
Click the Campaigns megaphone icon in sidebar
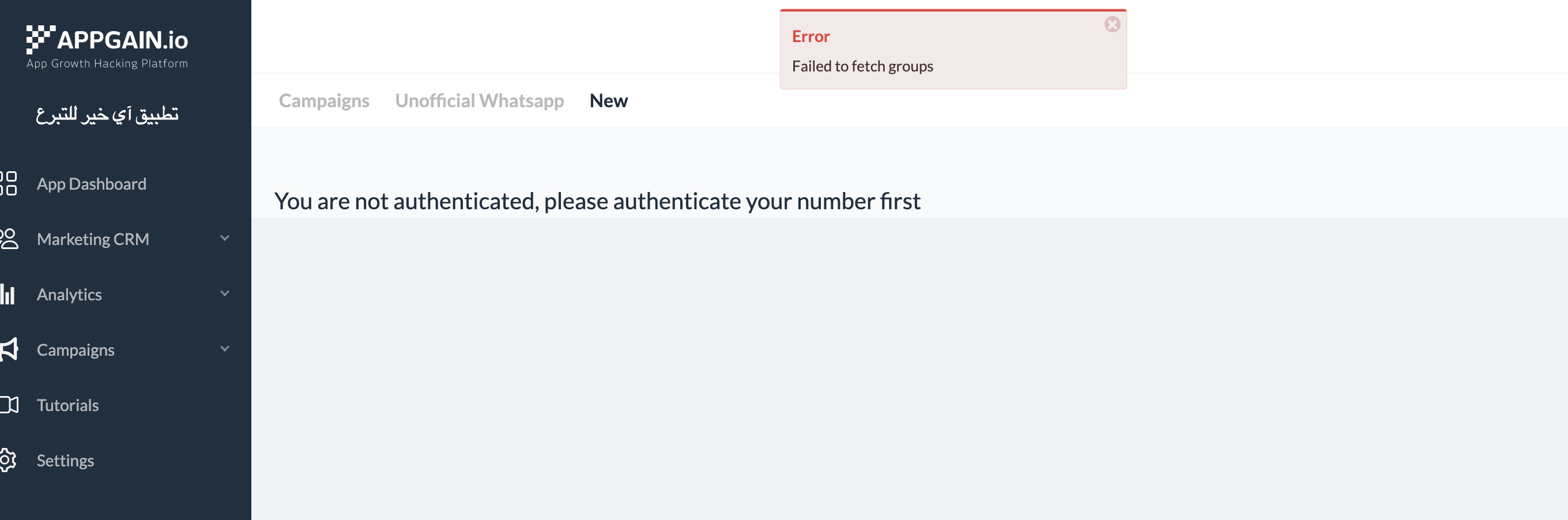[x=9, y=349]
